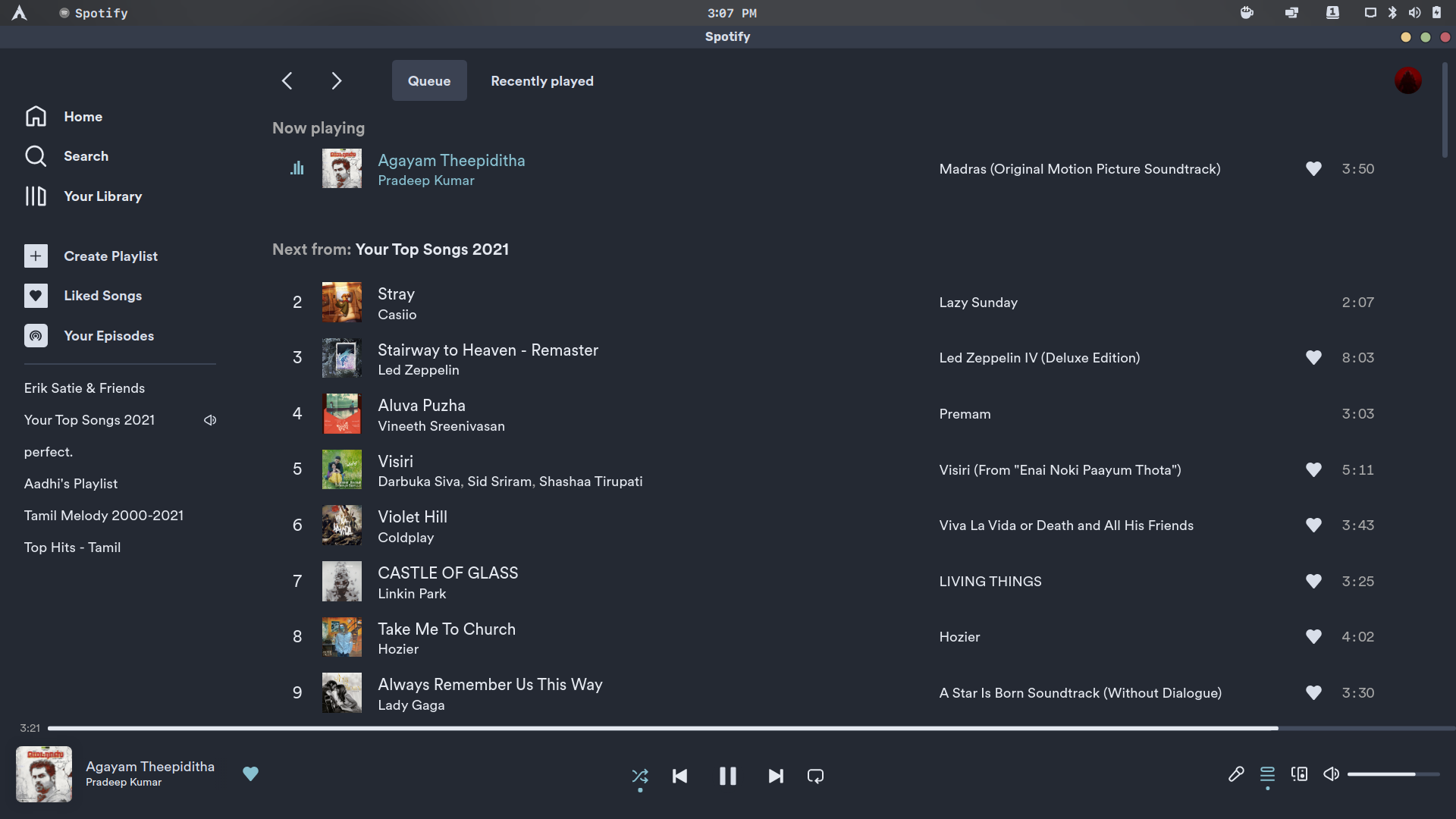
Task: Click the connect to device icon
Action: [x=1298, y=775]
